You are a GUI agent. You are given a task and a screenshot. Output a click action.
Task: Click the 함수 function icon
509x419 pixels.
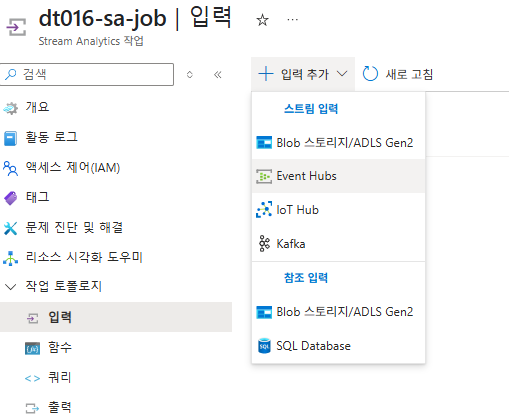[x=32, y=349]
